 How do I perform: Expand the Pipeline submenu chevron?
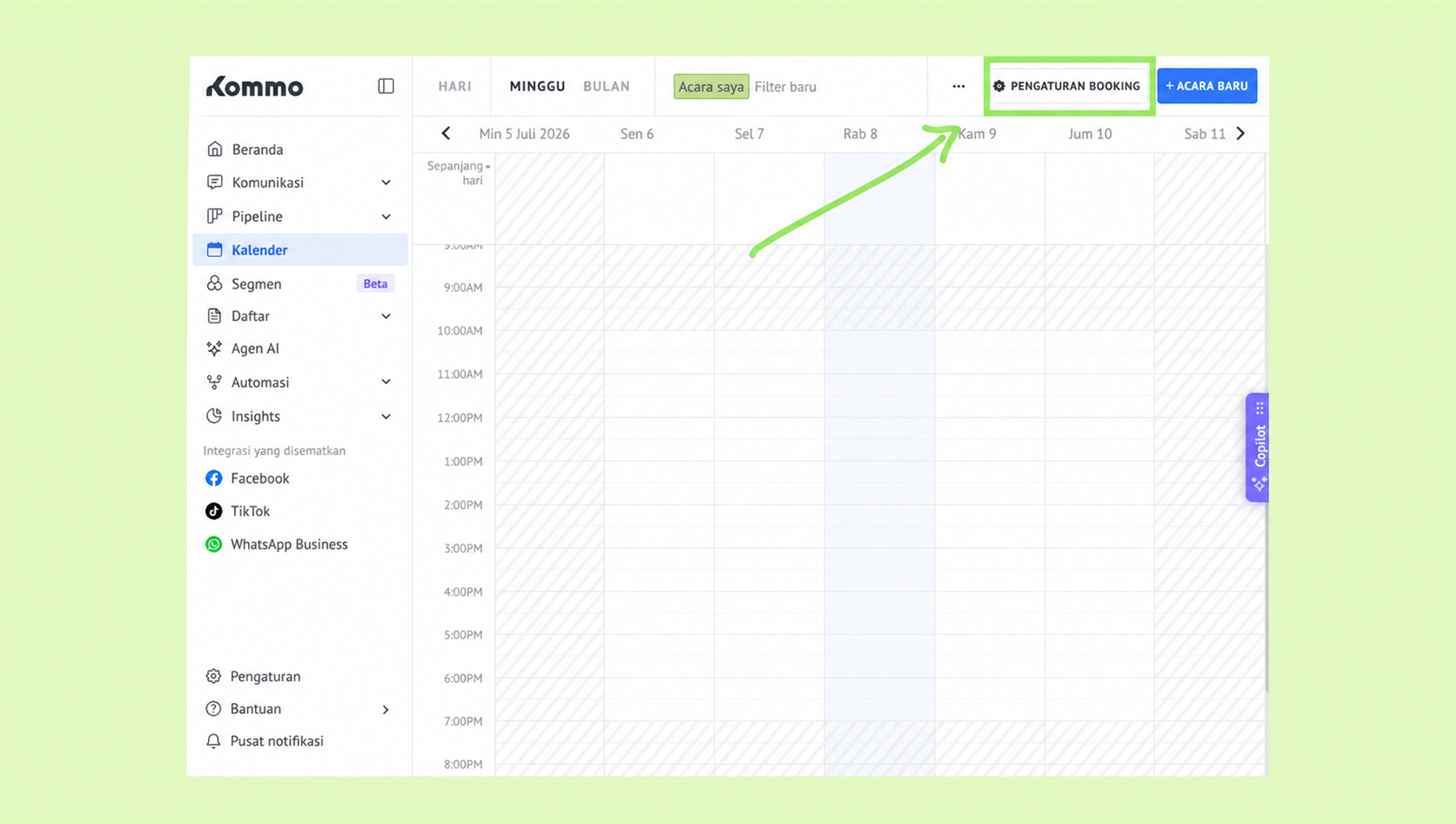pyautogui.click(x=386, y=216)
